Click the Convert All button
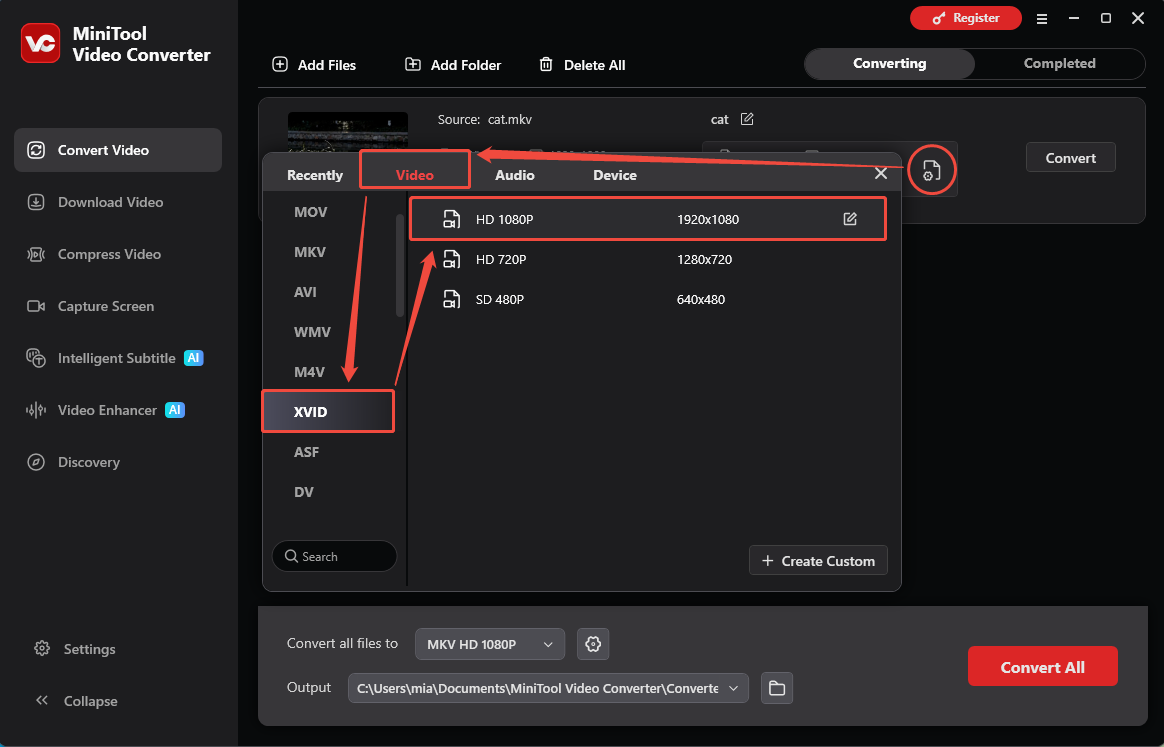Viewport: 1164px width, 747px height. [1042, 667]
